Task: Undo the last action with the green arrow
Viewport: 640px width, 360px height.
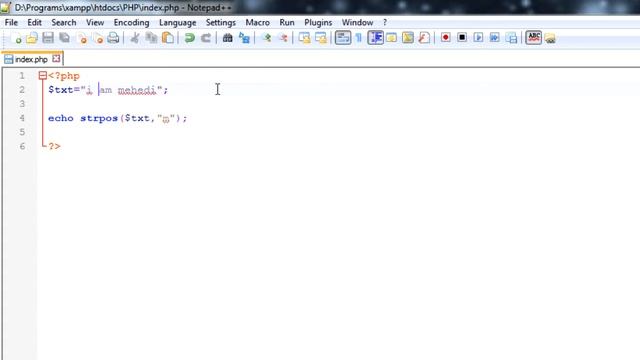Action: tap(189, 38)
